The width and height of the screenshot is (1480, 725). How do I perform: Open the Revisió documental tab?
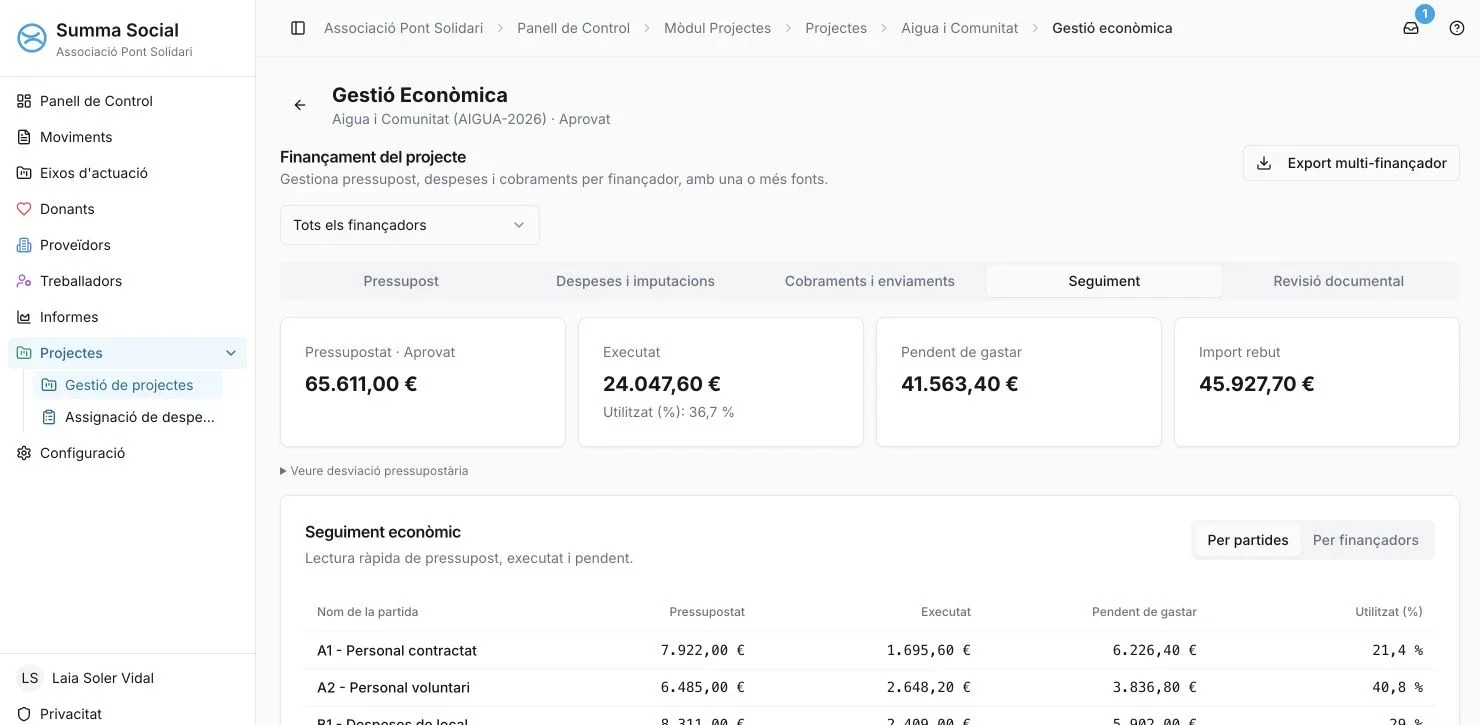pos(1339,281)
